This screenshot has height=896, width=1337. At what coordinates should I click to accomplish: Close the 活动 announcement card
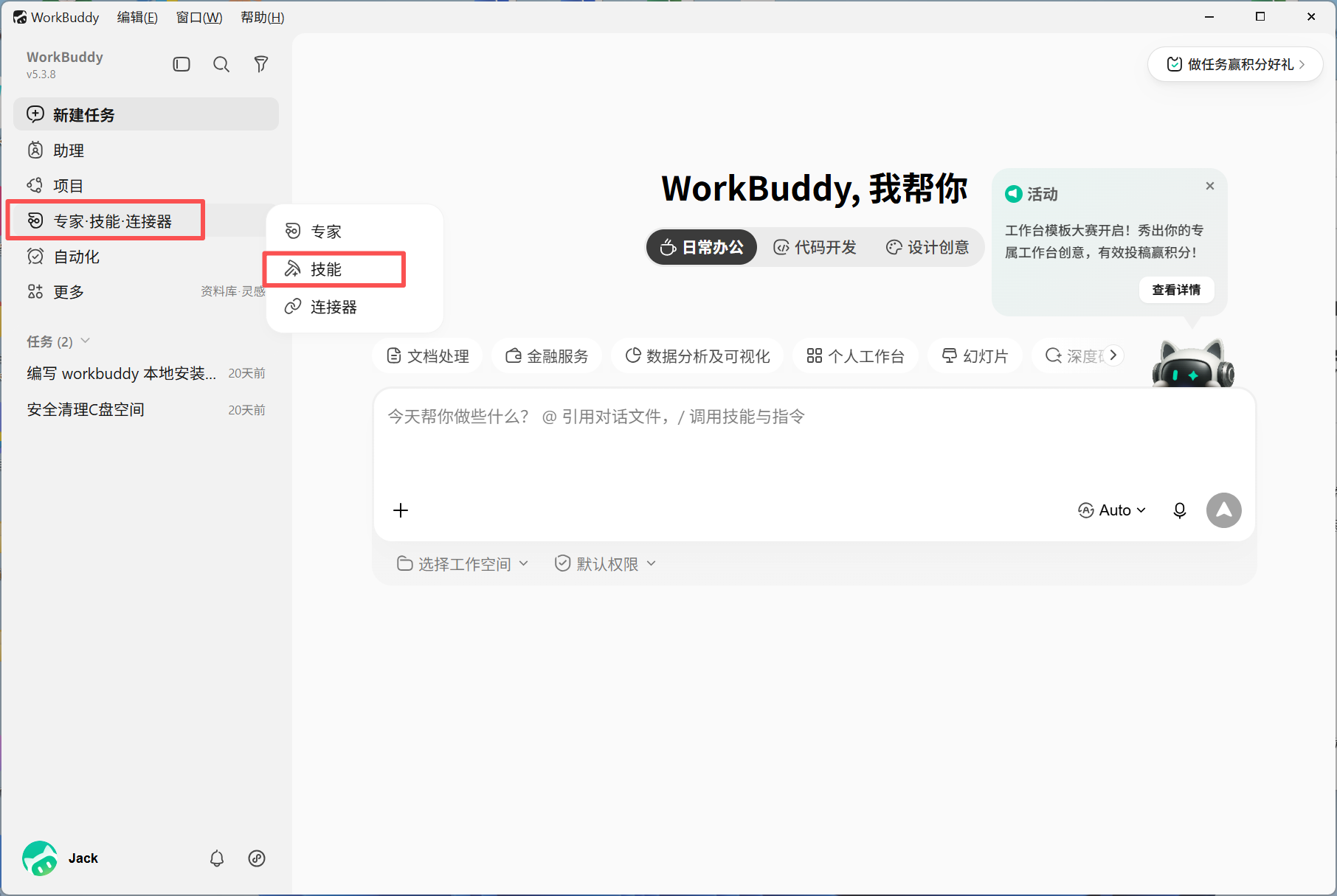click(1210, 186)
